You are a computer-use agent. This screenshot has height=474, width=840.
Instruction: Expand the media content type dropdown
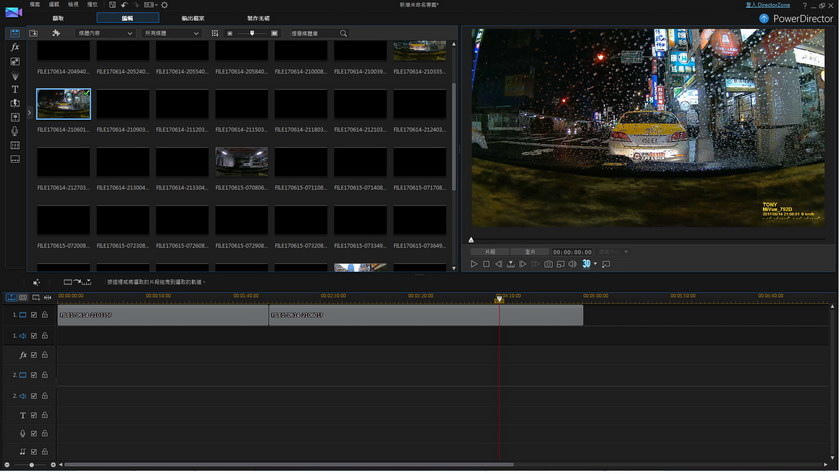tap(105, 33)
